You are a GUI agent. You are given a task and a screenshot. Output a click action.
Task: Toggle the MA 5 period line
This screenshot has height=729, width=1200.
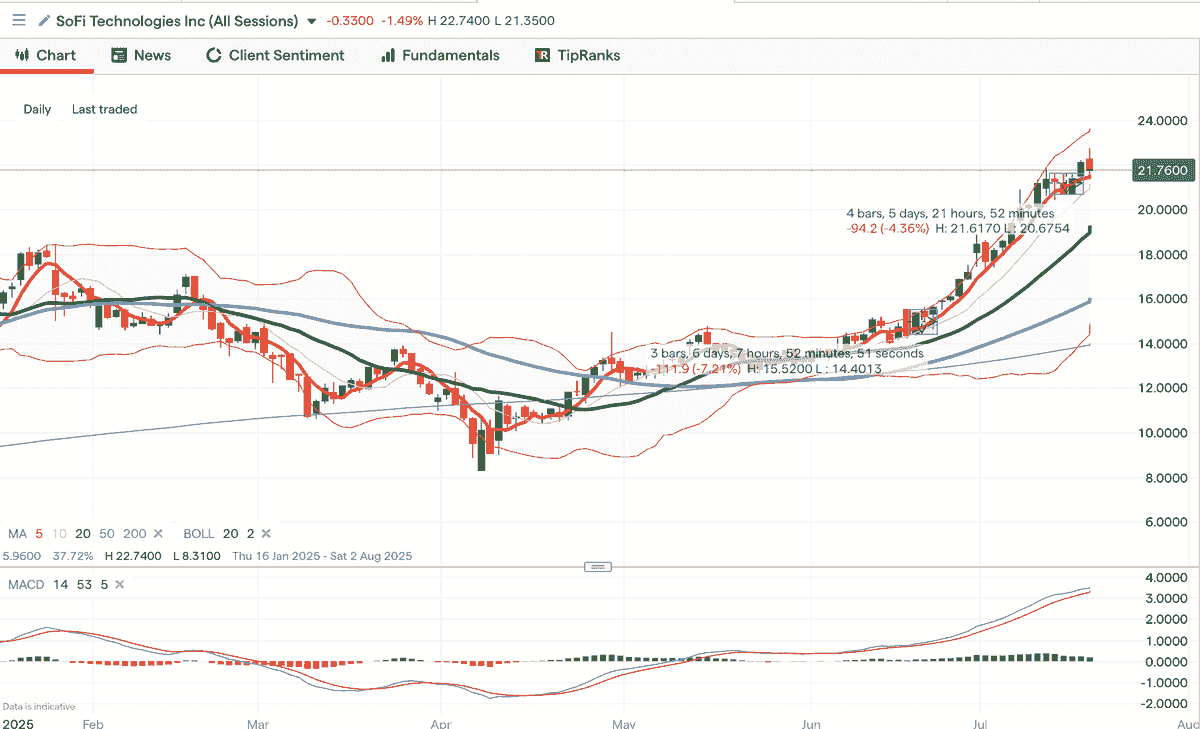(x=39, y=533)
